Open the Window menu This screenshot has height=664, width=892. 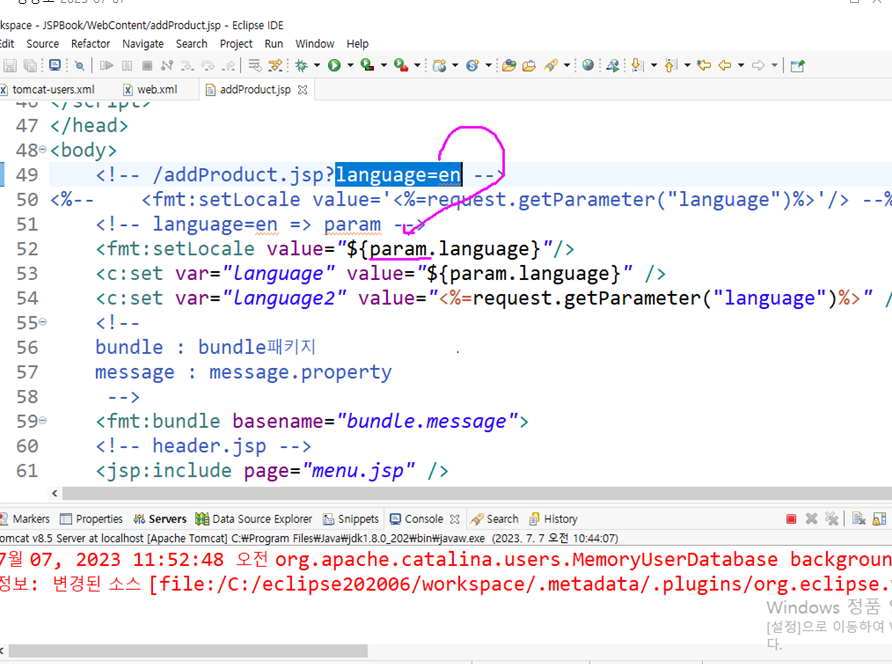click(x=315, y=44)
